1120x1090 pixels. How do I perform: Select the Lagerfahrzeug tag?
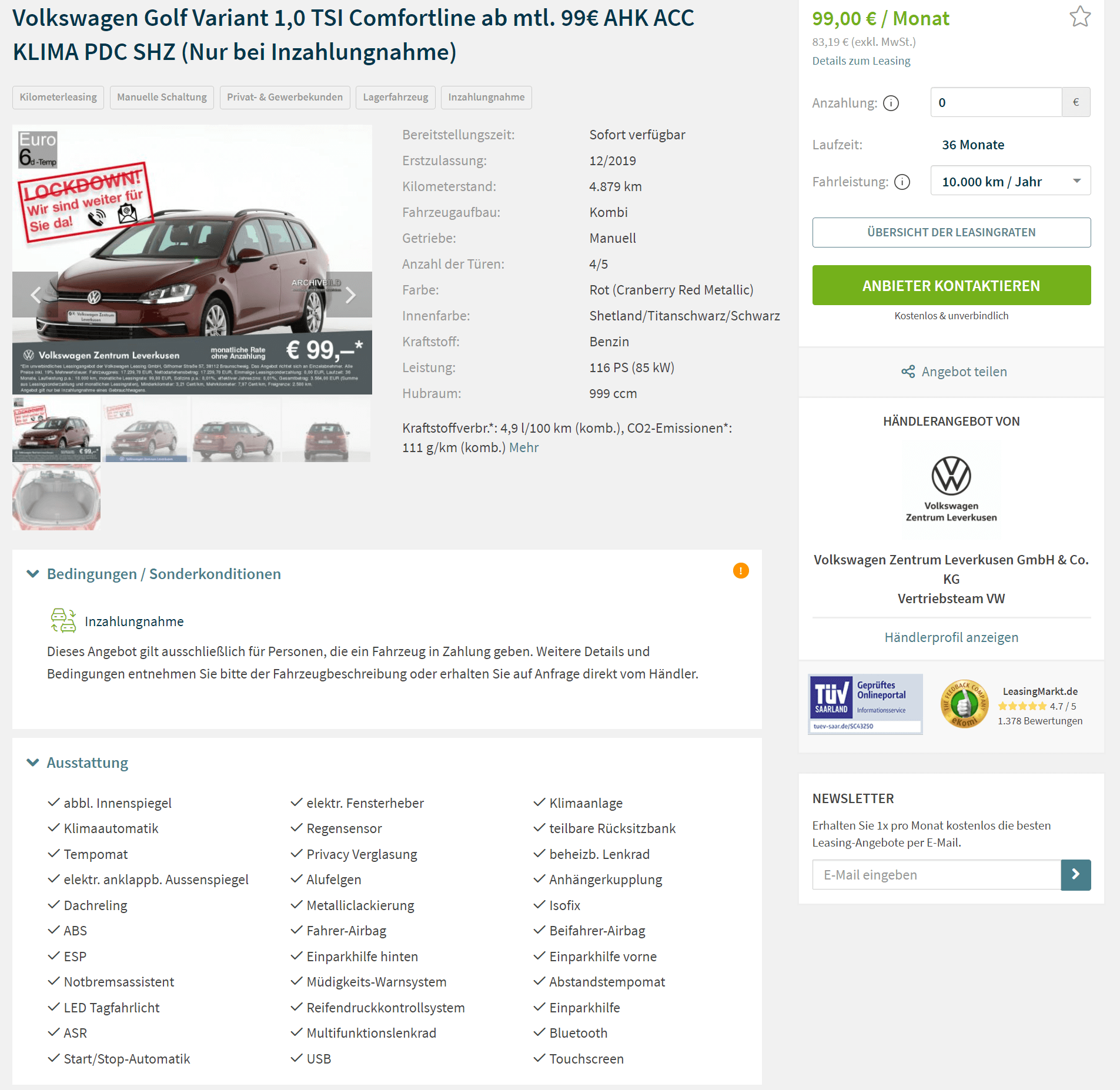click(x=395, y=97)
